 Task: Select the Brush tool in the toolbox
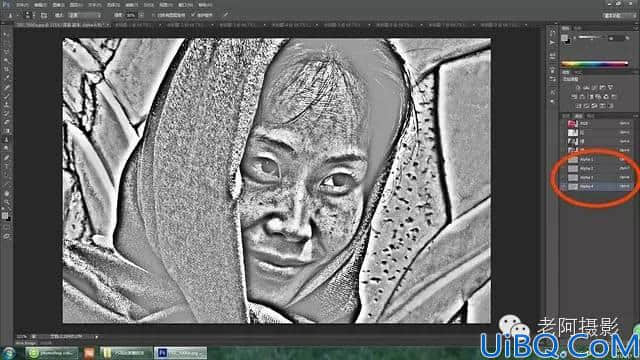(6, 96)
